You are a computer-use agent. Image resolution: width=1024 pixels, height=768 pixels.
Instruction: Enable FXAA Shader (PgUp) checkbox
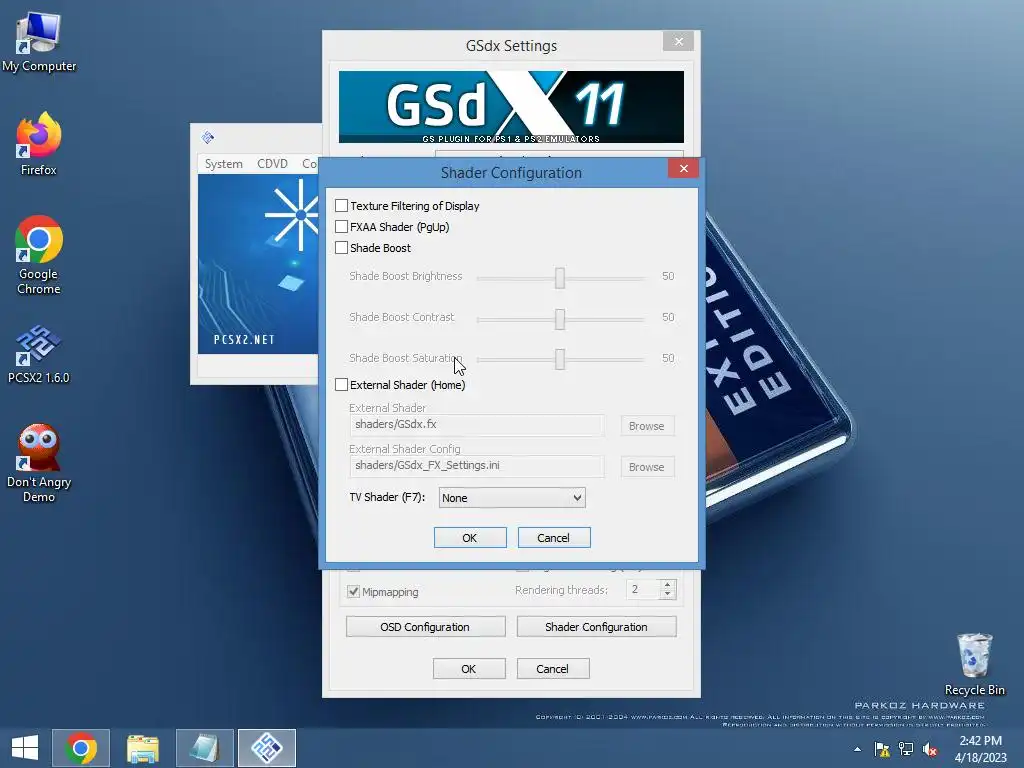[x=342, y=227]
